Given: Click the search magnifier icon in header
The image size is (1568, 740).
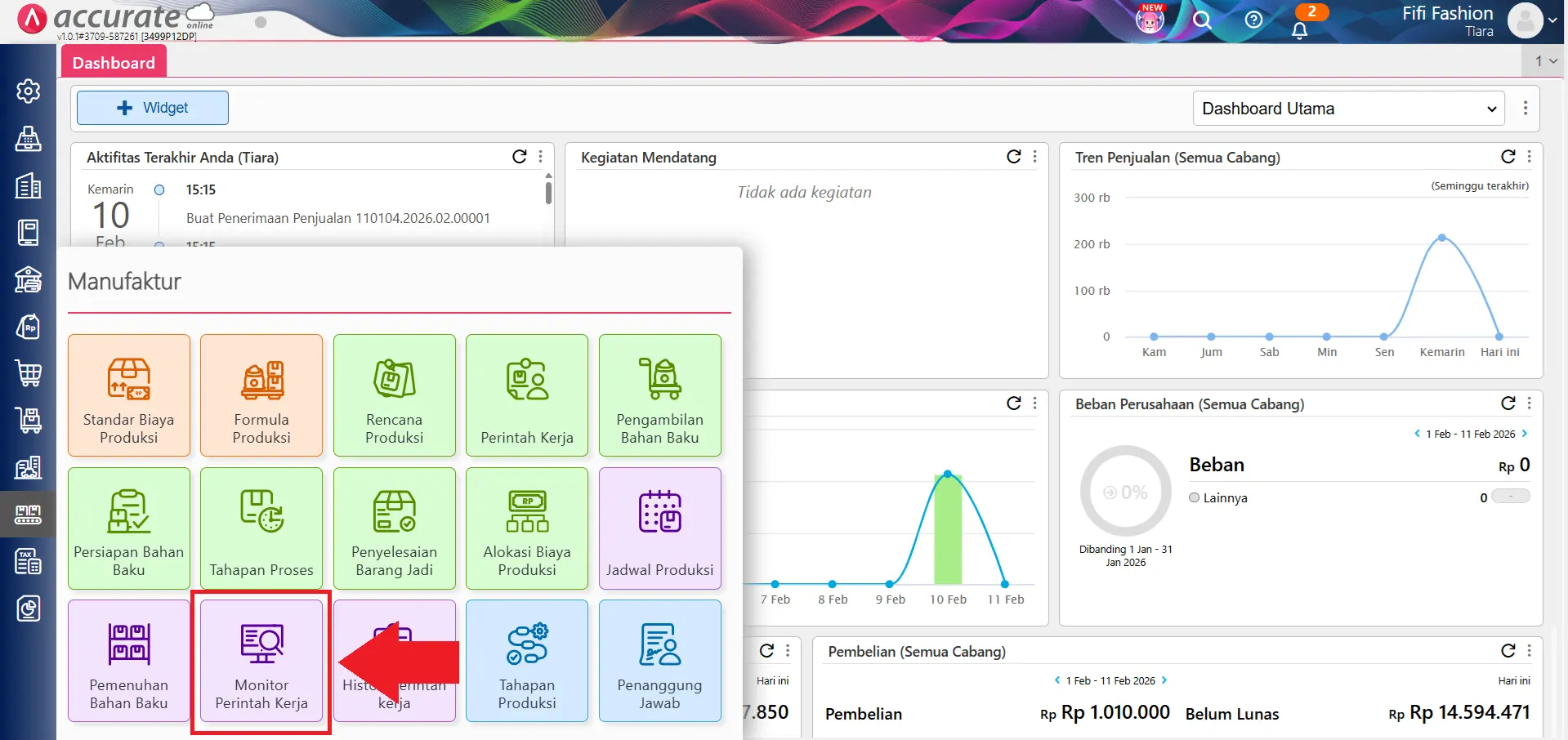Looking at the screenshot, I should (x=1201, y=20).
